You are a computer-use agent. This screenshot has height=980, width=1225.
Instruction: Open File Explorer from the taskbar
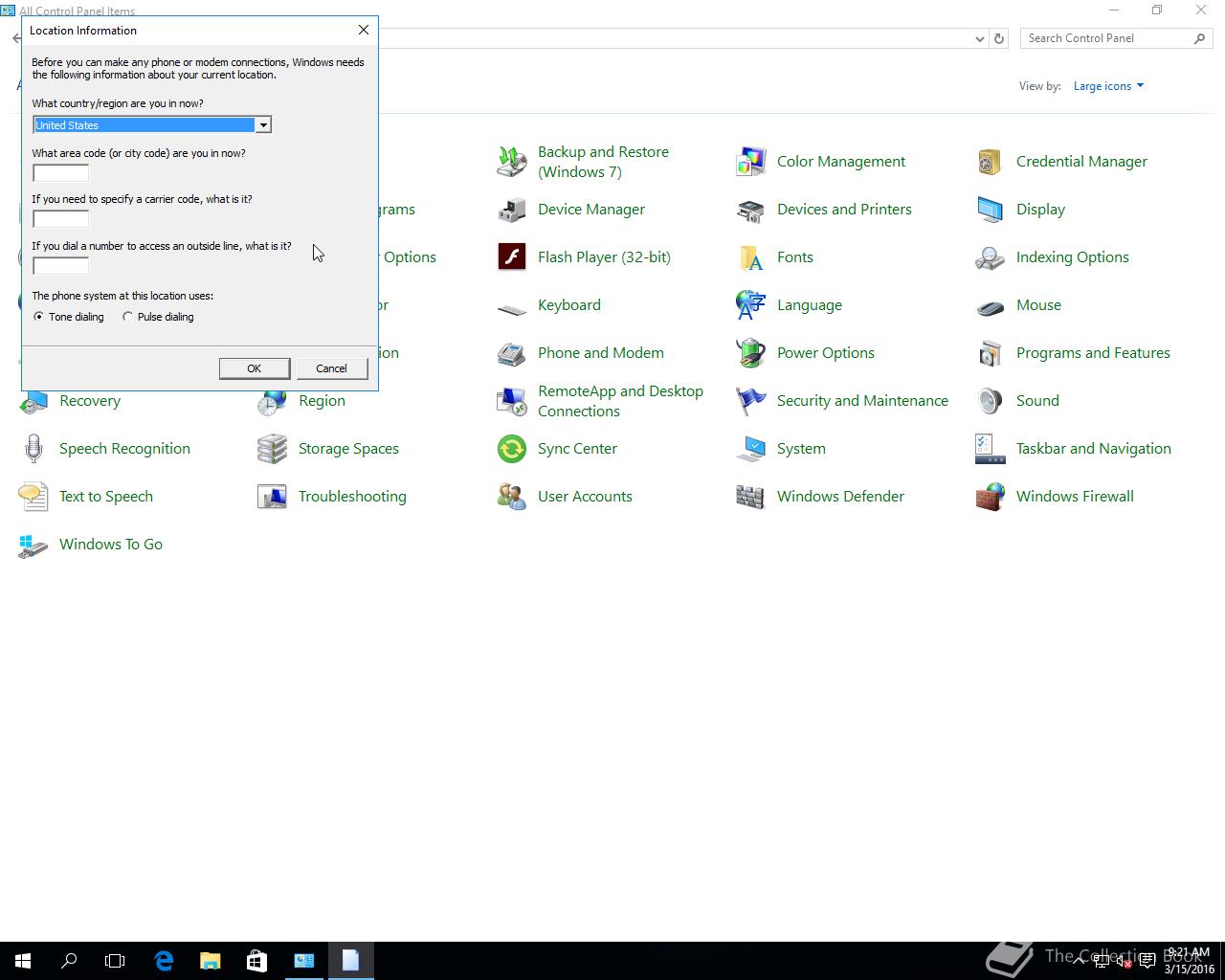click(210, 961)
